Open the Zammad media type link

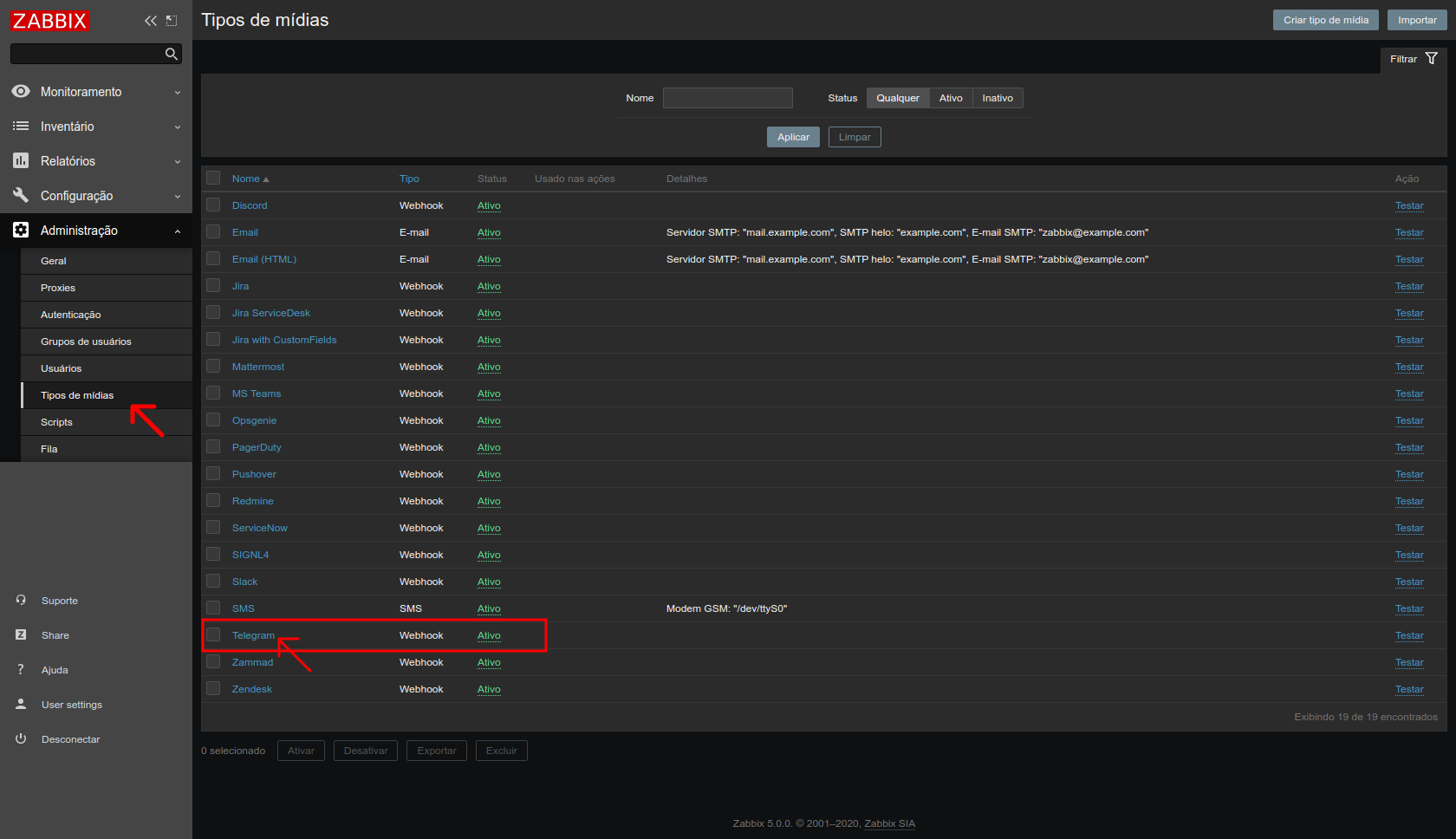pyautogui.click(x=252, y=662)
